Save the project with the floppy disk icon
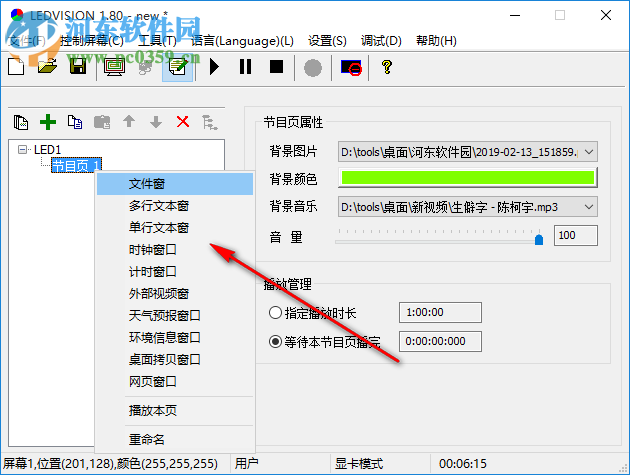 78,67
